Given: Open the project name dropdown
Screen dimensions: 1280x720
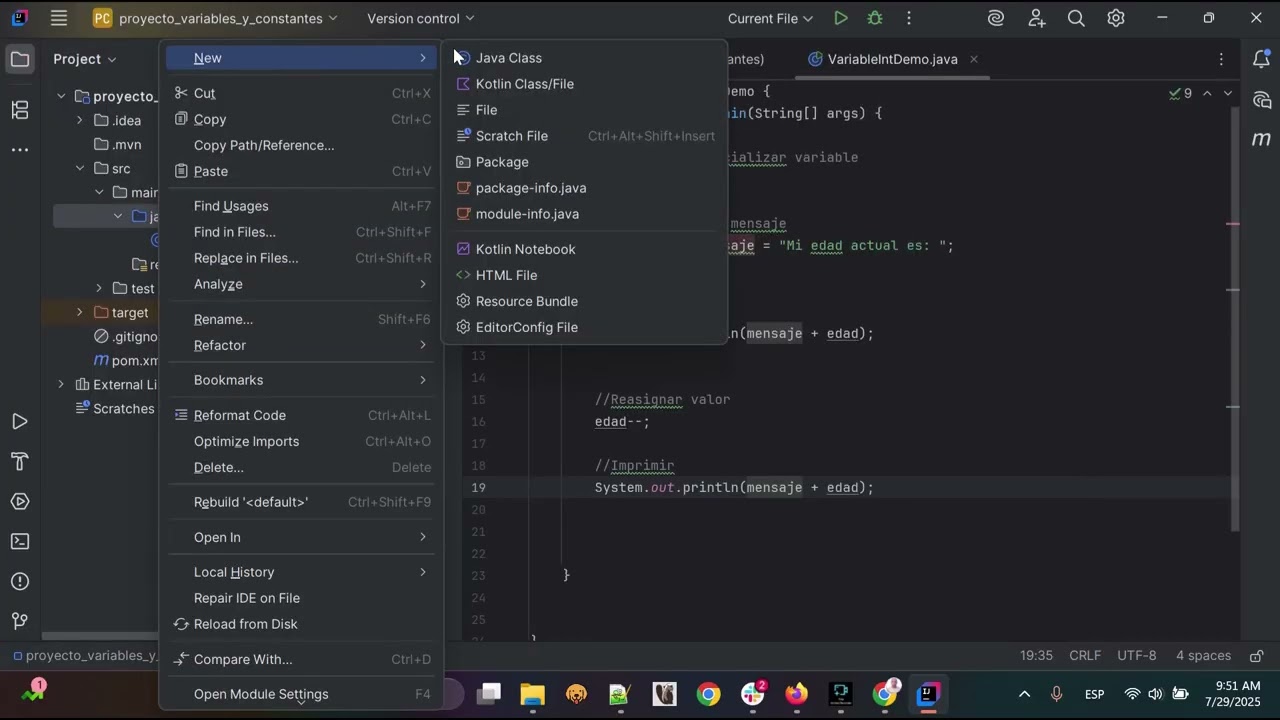Looking at the screenshot, I should click(215, 18).
